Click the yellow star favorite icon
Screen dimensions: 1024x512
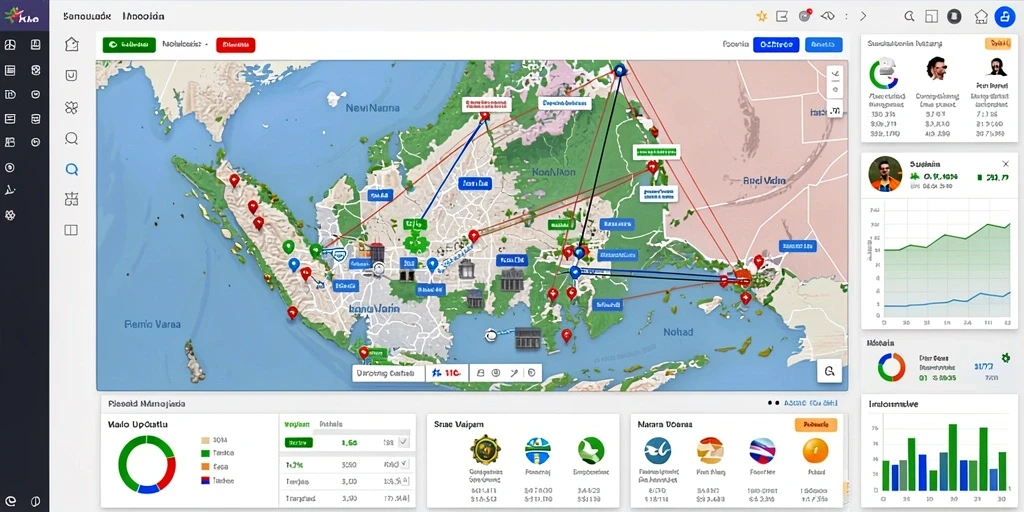[761, 16]
